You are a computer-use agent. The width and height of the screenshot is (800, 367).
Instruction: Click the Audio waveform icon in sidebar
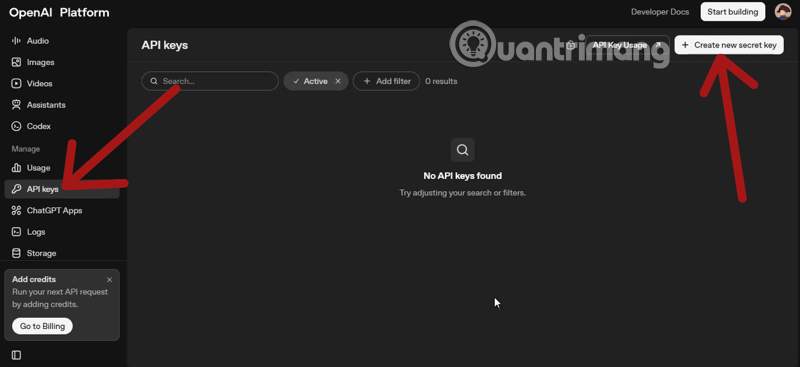click(16, 41)
